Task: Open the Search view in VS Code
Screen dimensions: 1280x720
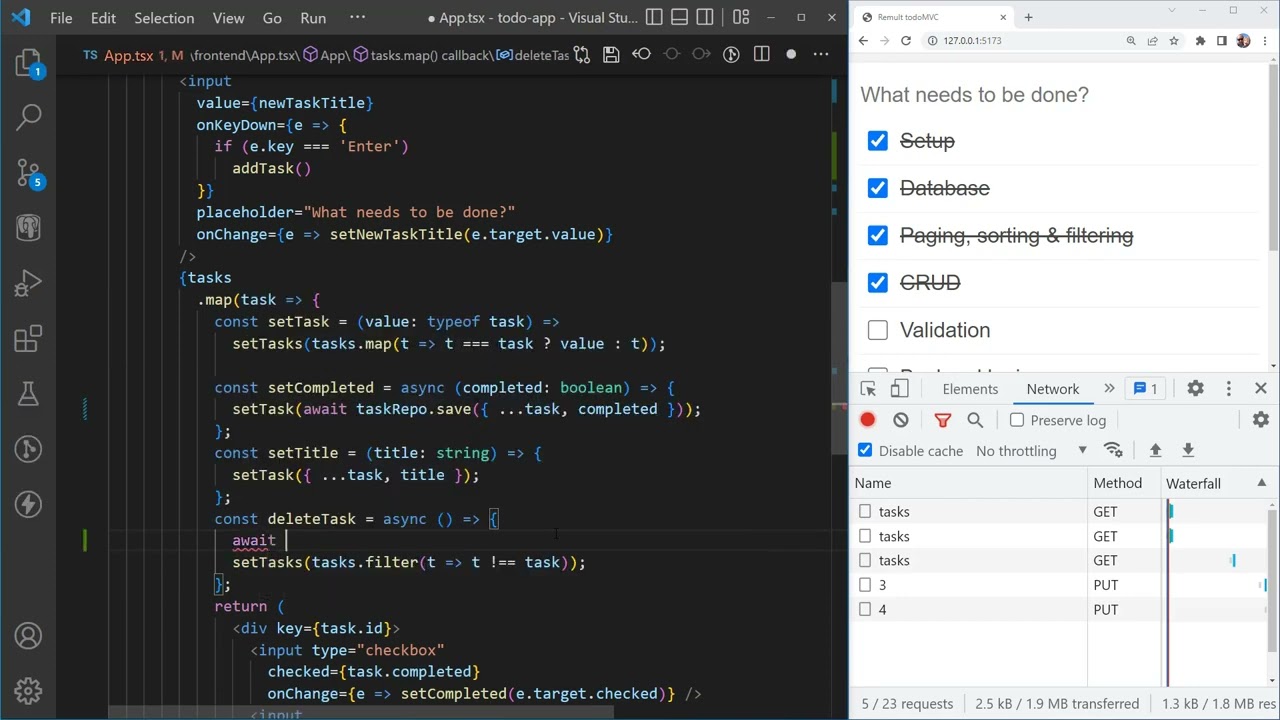Action: pos(28,117)
